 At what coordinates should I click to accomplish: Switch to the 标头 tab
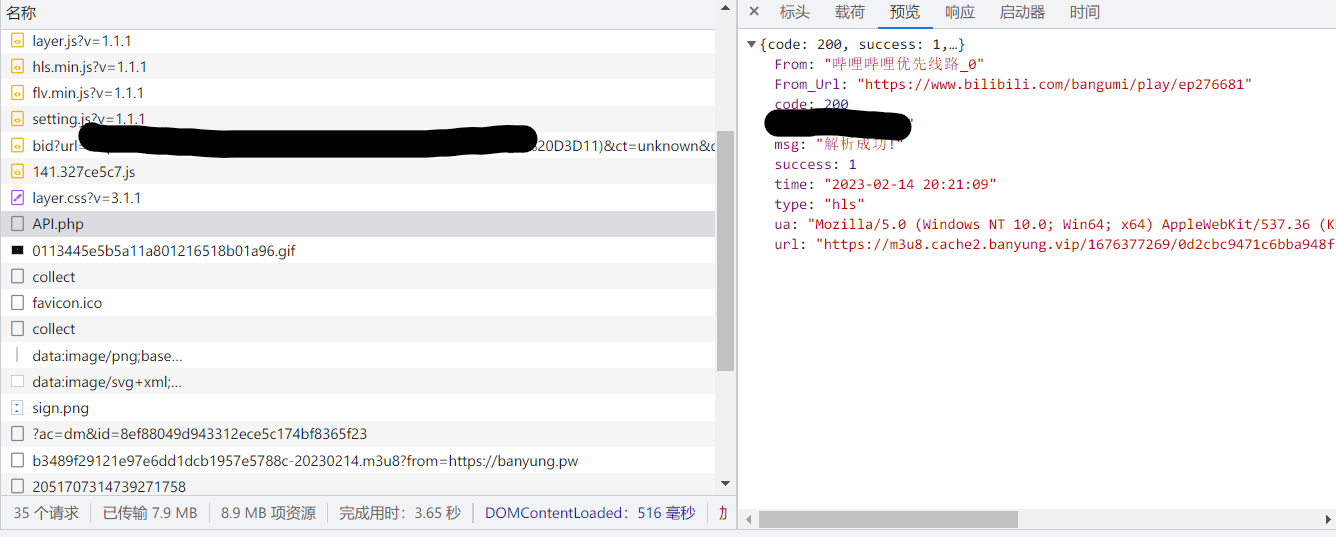click(x=795, y=12)
